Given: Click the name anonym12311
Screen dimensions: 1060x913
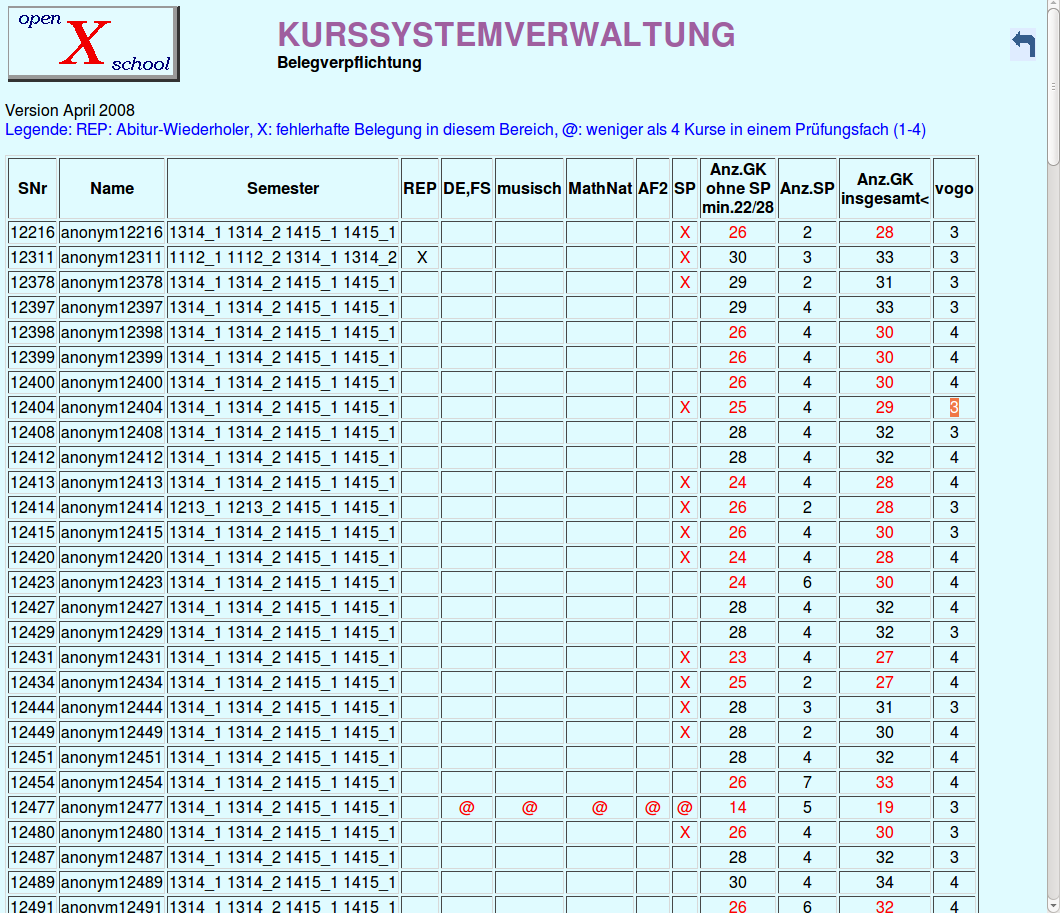Looking at the screenshot, I should [x=112, y=257].
